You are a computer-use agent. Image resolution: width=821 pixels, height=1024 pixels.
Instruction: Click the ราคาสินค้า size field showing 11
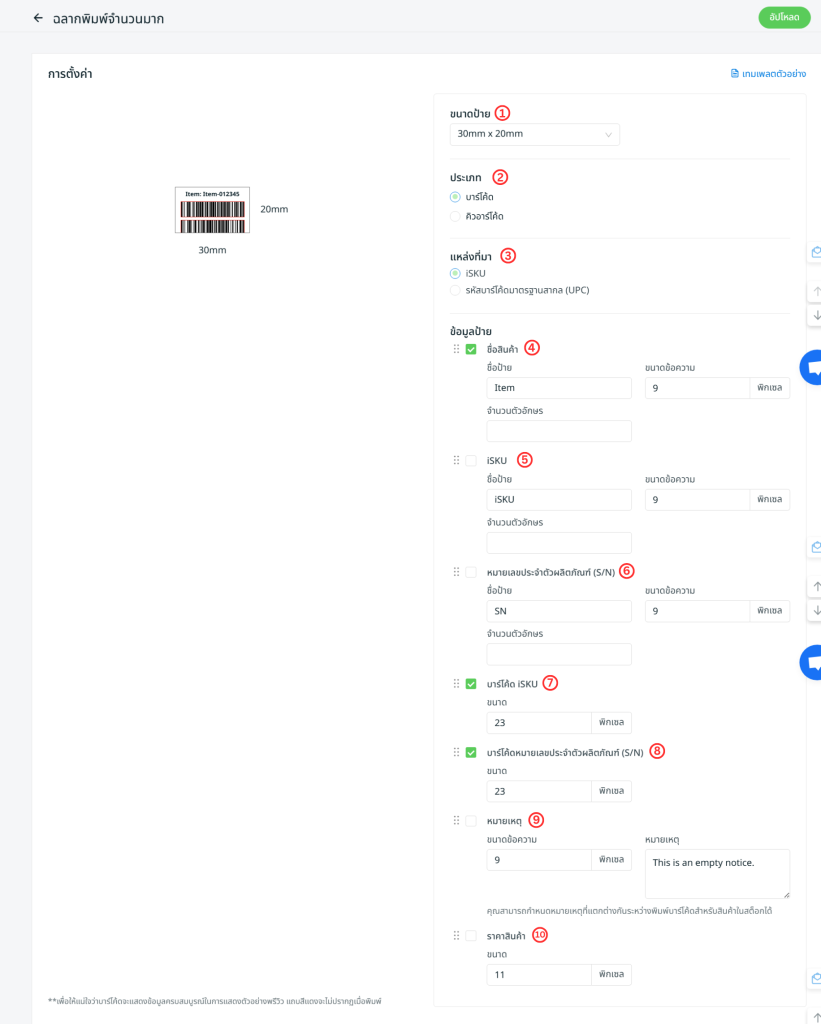(x=539, y=974)
